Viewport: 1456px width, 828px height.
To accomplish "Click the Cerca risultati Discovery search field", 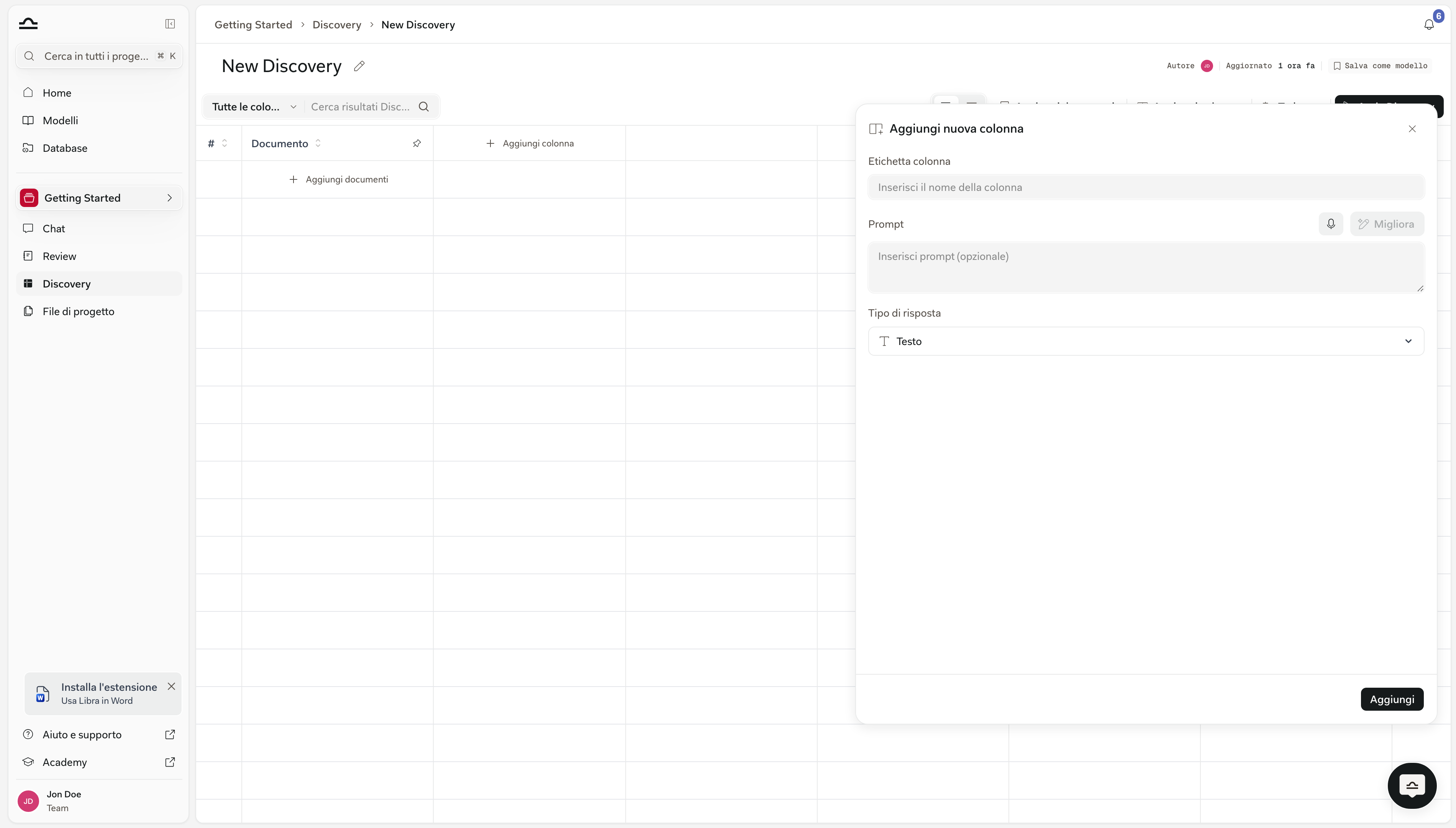I will [x=360, y=107].
